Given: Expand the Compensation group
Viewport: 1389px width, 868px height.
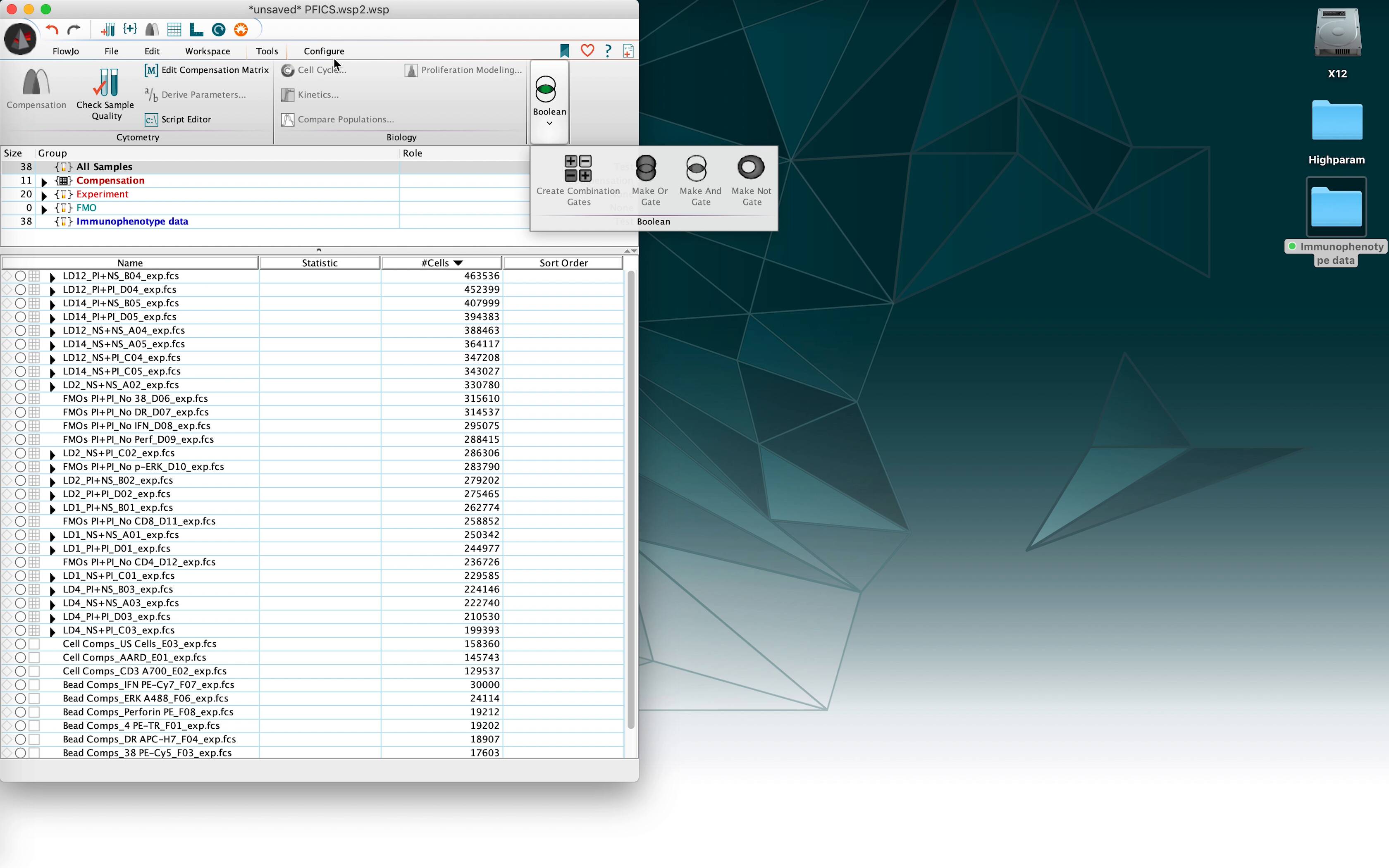Looking at the screenshot, I should click(x=44, y=181).
